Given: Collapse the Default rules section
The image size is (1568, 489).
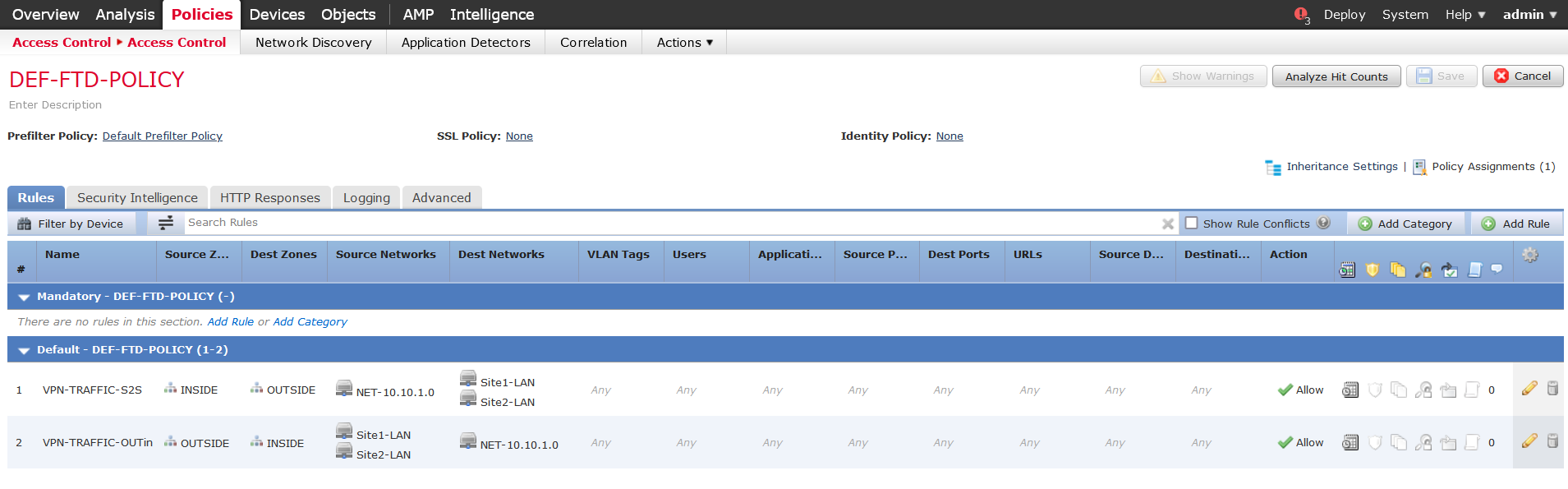Looking at the screenshot, I should 24,350.
